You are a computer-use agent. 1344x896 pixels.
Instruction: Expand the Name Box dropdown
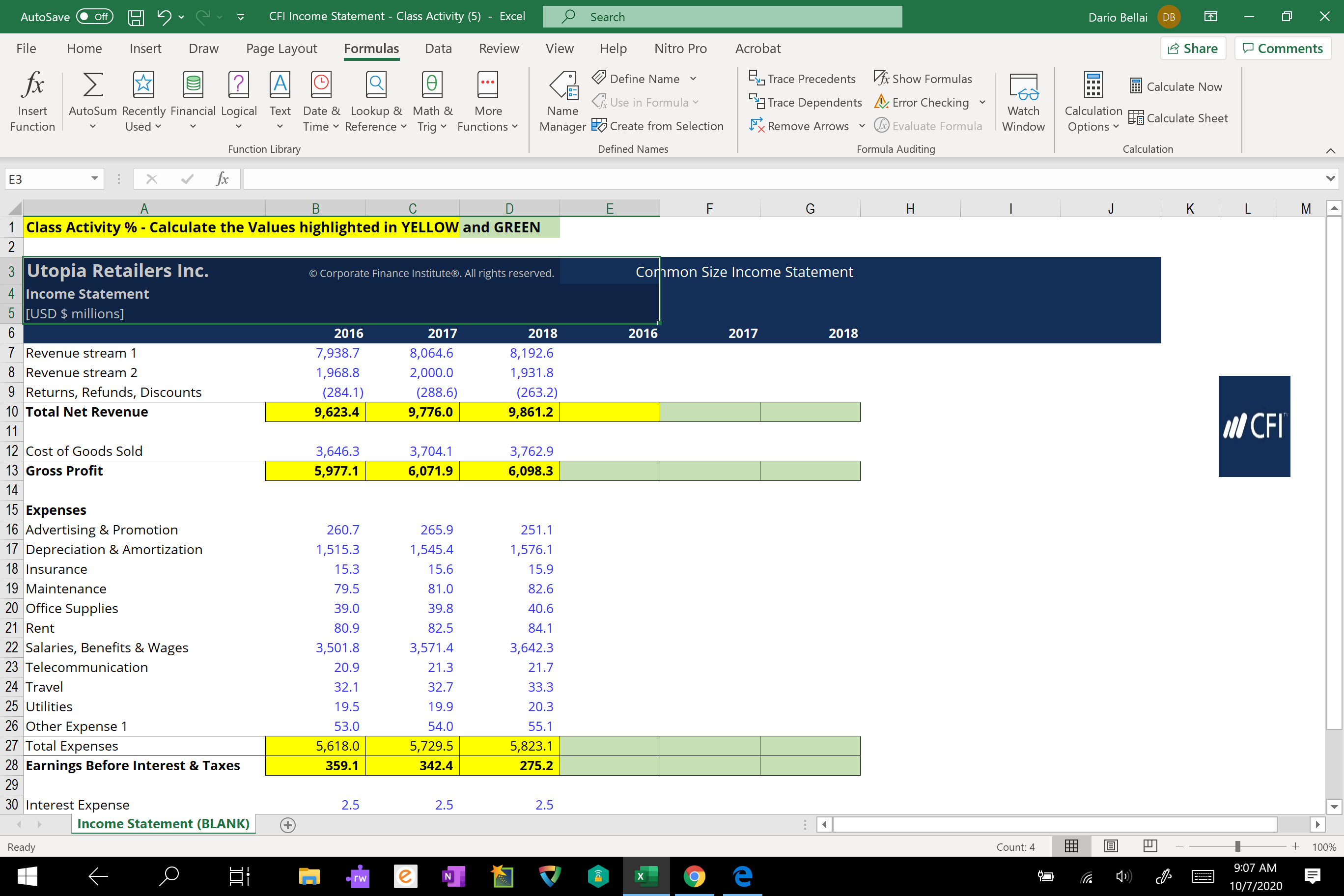pyautogui.click(x=94, y=179)
